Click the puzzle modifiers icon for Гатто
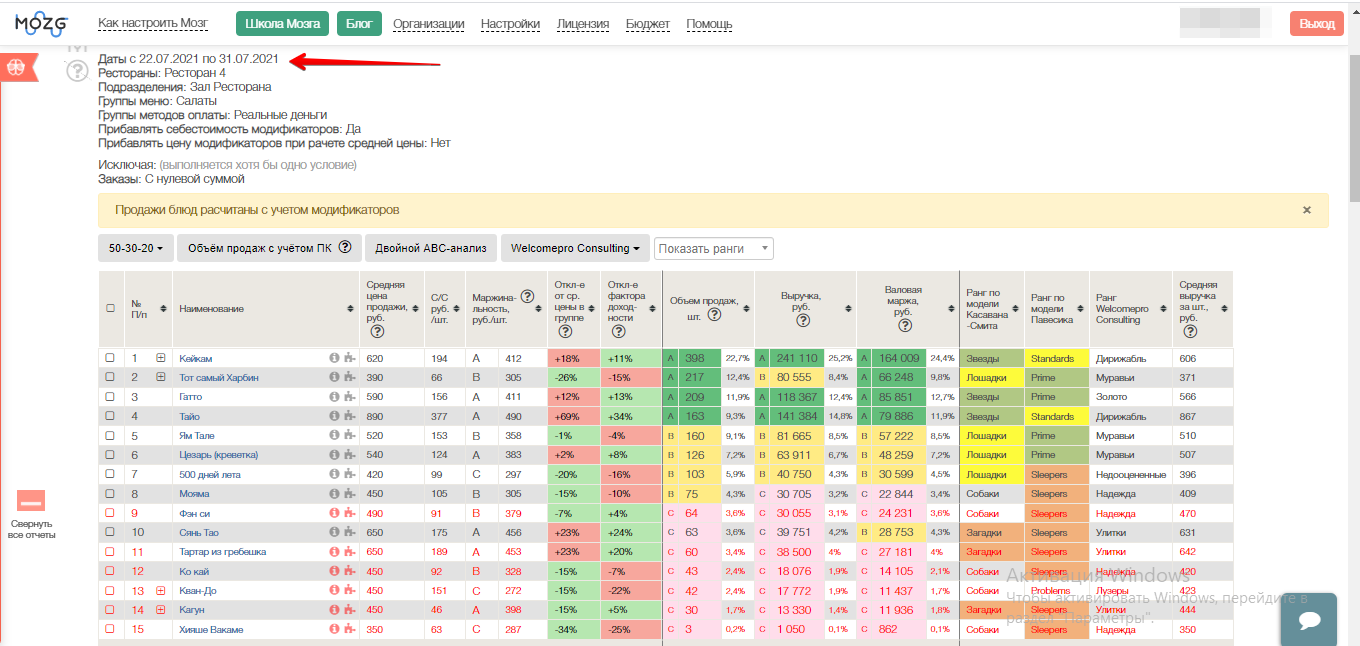This screenshot has width=1360, height=646. click(348, 397)
